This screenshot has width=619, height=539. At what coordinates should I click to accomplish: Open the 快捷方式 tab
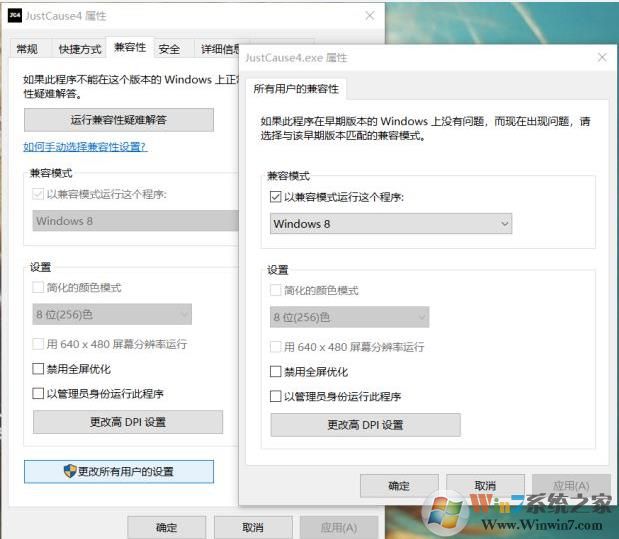(x=79, y=49)
